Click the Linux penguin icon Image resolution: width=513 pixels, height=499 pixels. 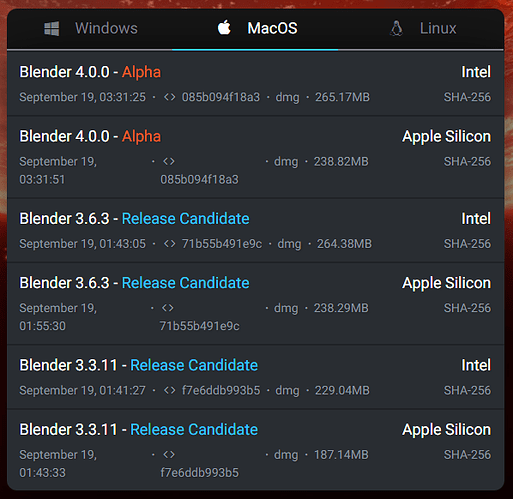(396, 29)
